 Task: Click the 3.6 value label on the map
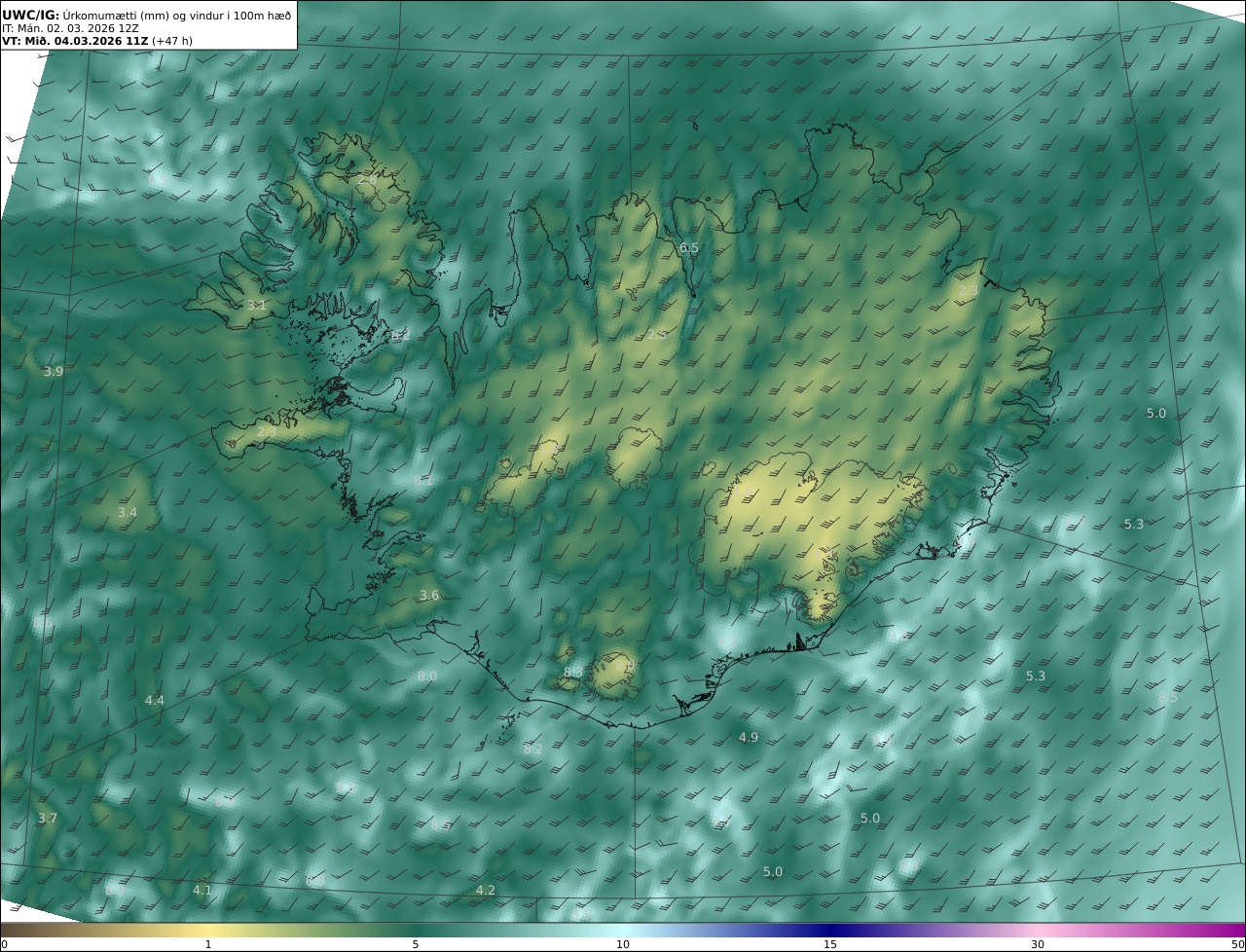pyautogui.click(x=429, y=595)
